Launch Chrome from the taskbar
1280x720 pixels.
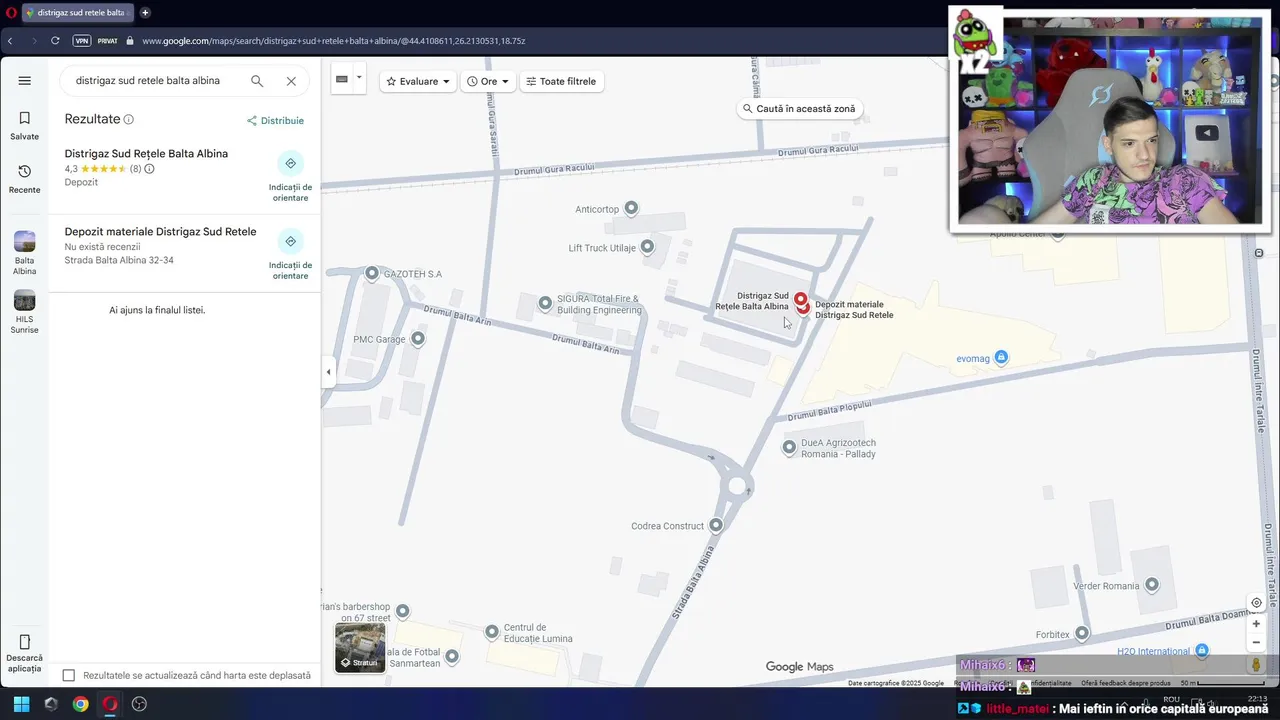coord(80,704)
